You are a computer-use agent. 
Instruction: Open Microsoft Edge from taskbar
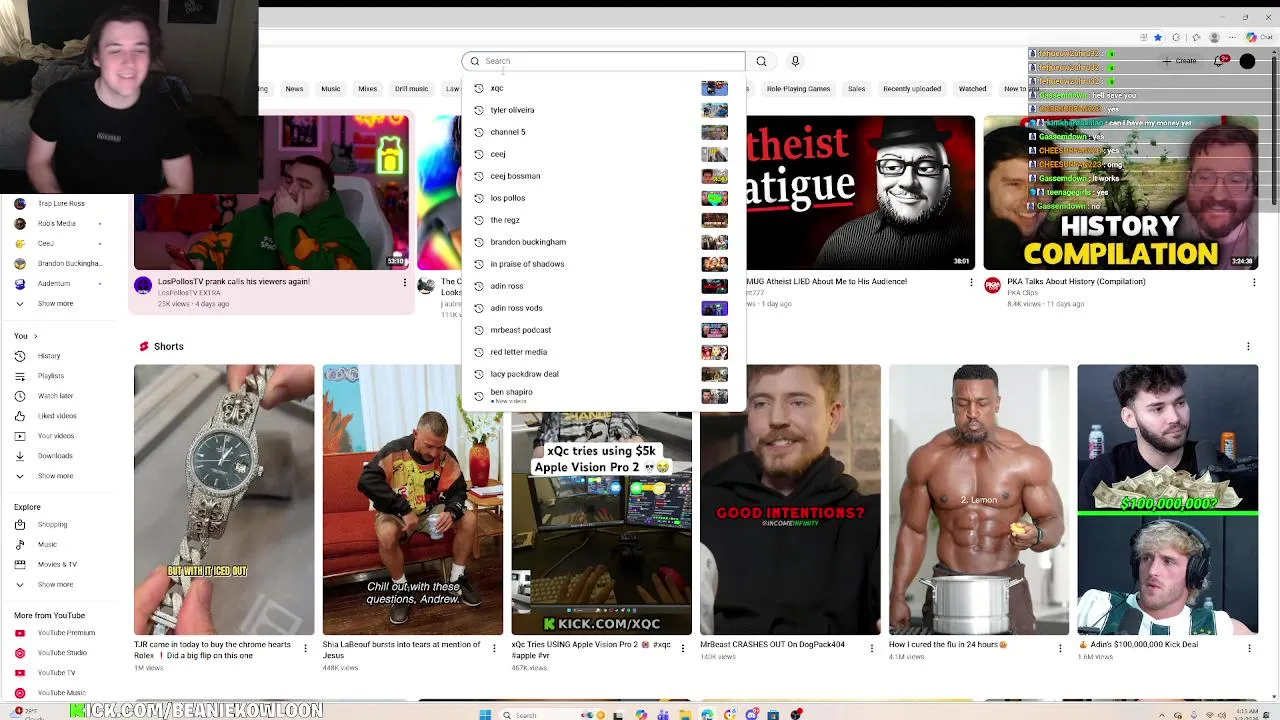[707, 714]
